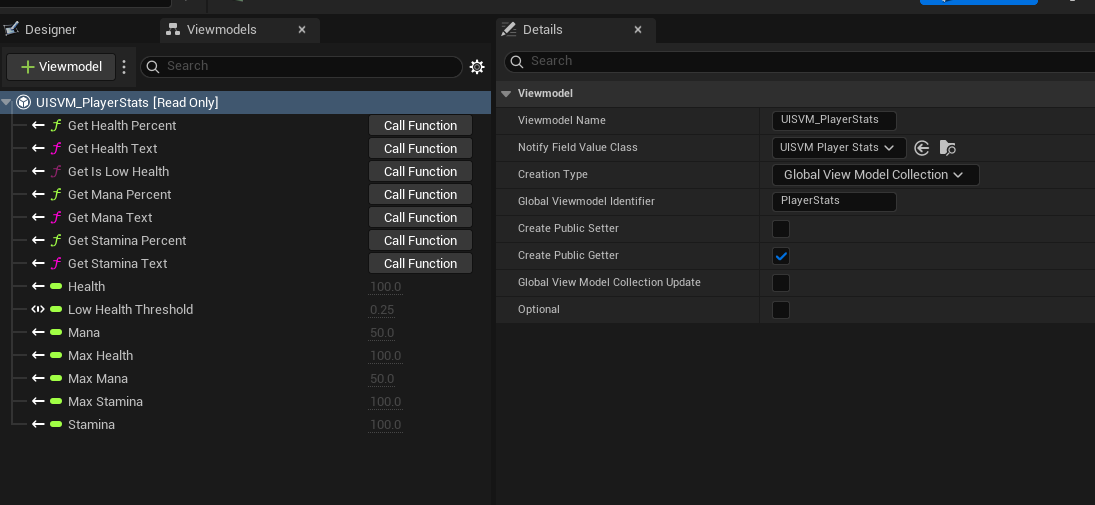Select the Viewmodels tab
Image resolution: width=1095 pixels, height=505 pixels.
coord(240,30)
